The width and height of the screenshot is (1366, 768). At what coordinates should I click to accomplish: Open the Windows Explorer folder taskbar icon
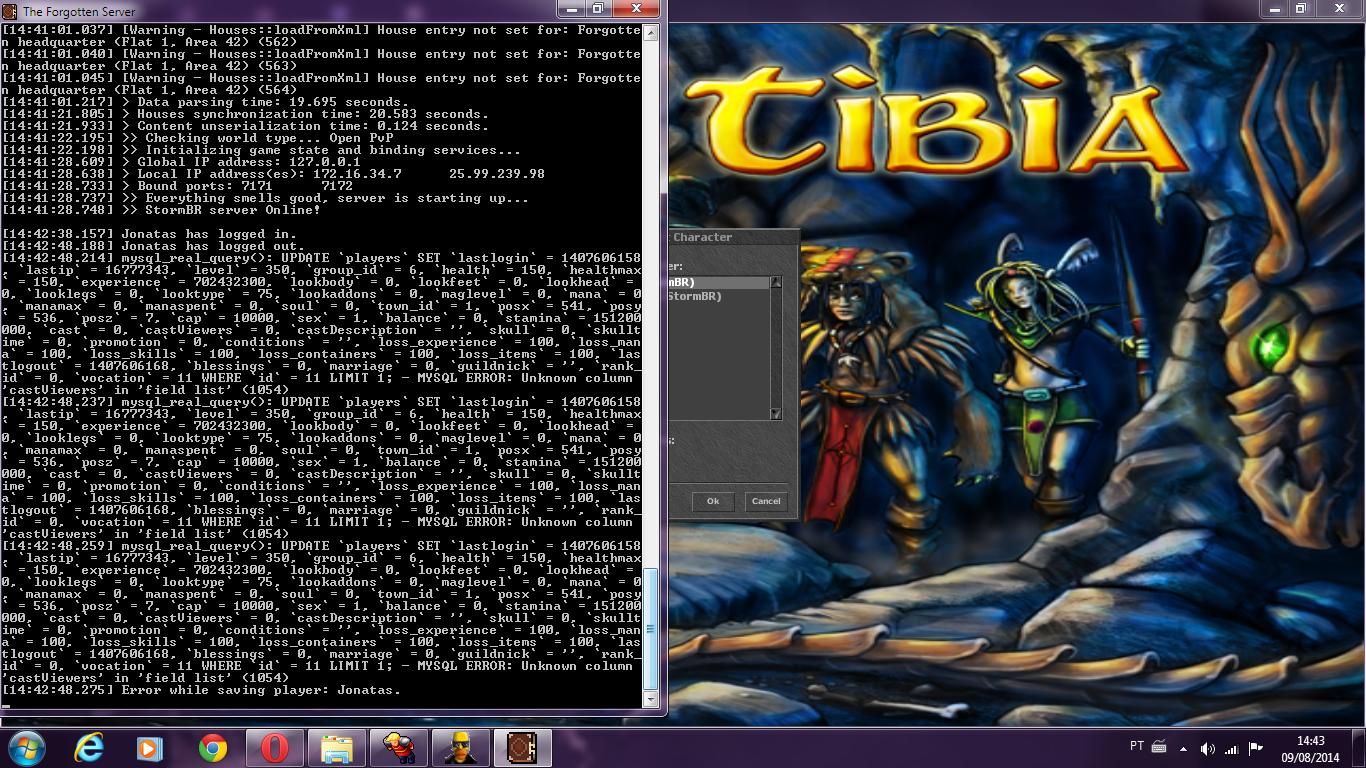pyautogui.click(x=336, y=748)
